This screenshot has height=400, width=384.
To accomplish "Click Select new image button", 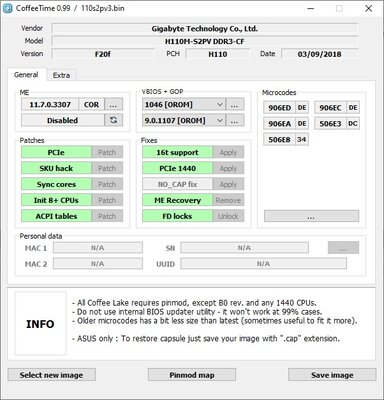I will coord(51,375).
